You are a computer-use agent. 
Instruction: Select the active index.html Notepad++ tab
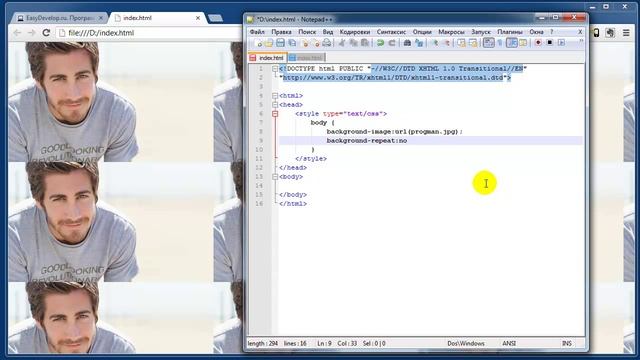[x=267, y=58]
